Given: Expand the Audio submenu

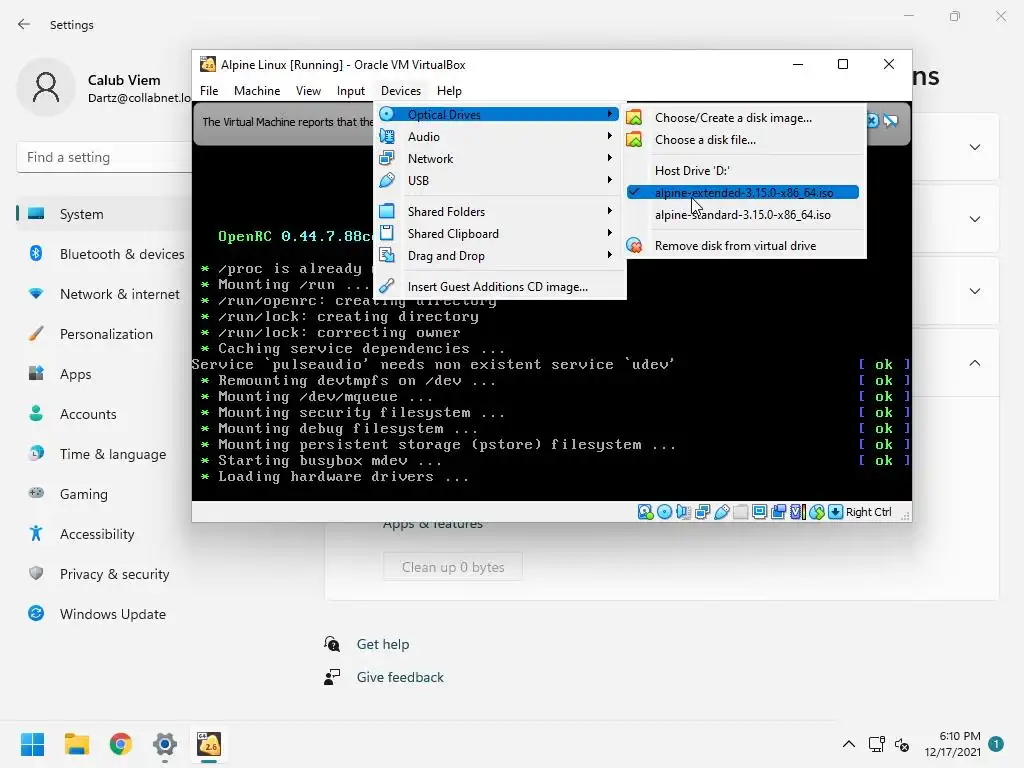Looking at the screenshot, I should (610, 136).
